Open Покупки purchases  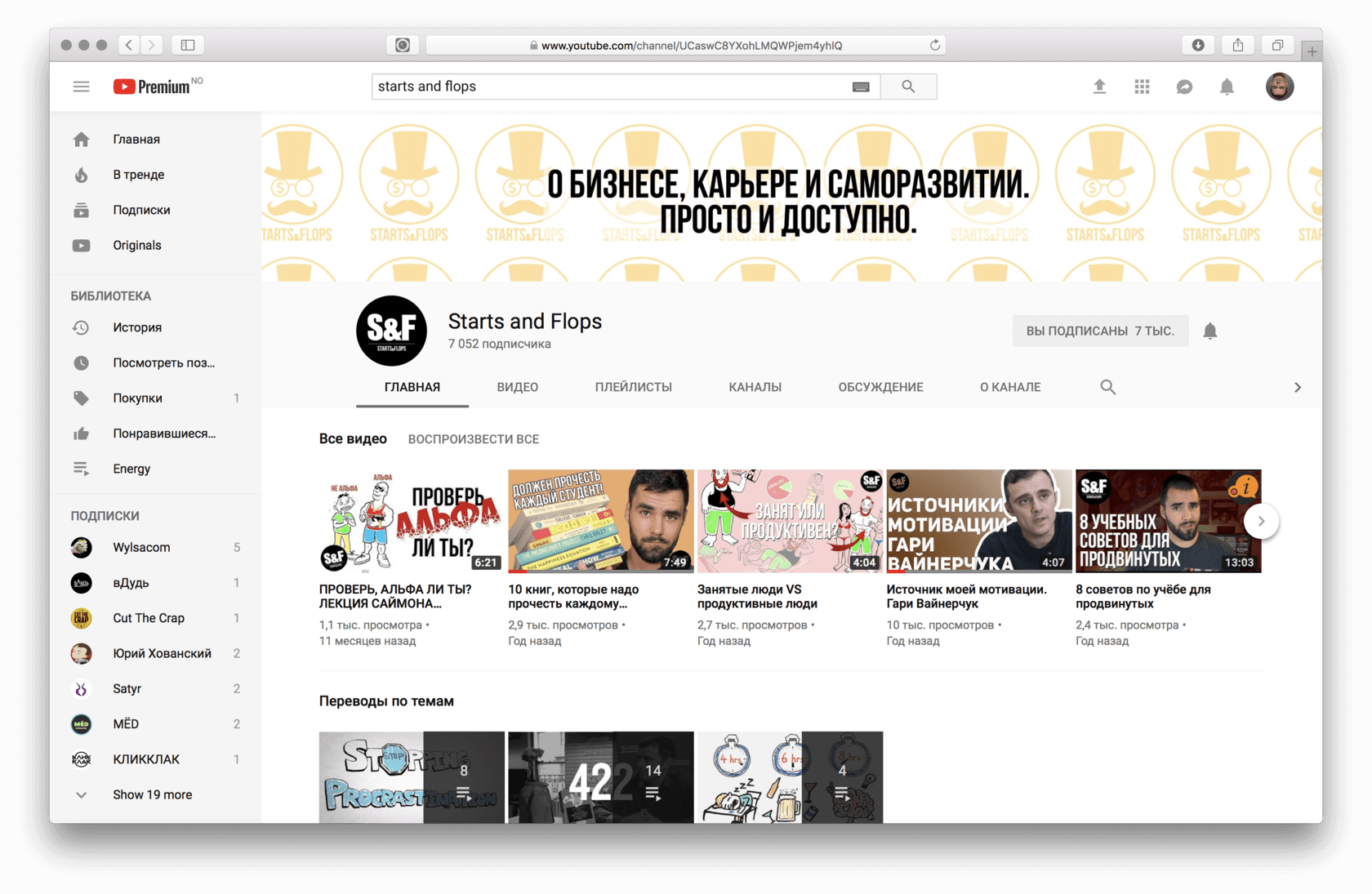[x=155, y=398]
